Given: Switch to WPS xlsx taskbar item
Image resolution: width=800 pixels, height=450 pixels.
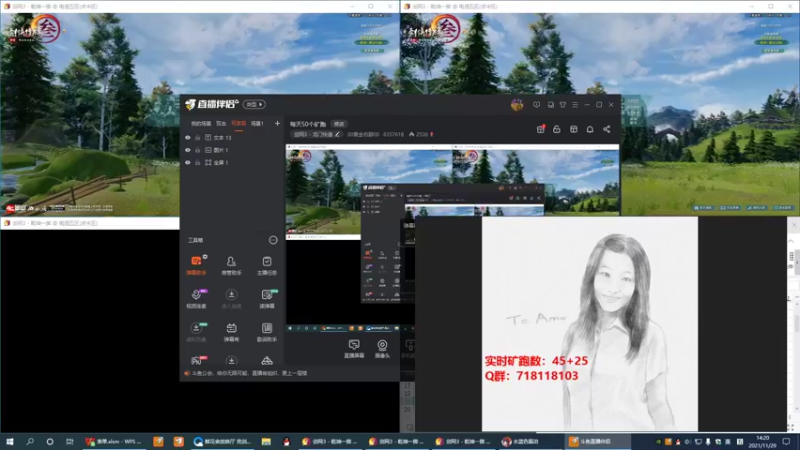Looking at the screenshot, I should click(114, 441).
